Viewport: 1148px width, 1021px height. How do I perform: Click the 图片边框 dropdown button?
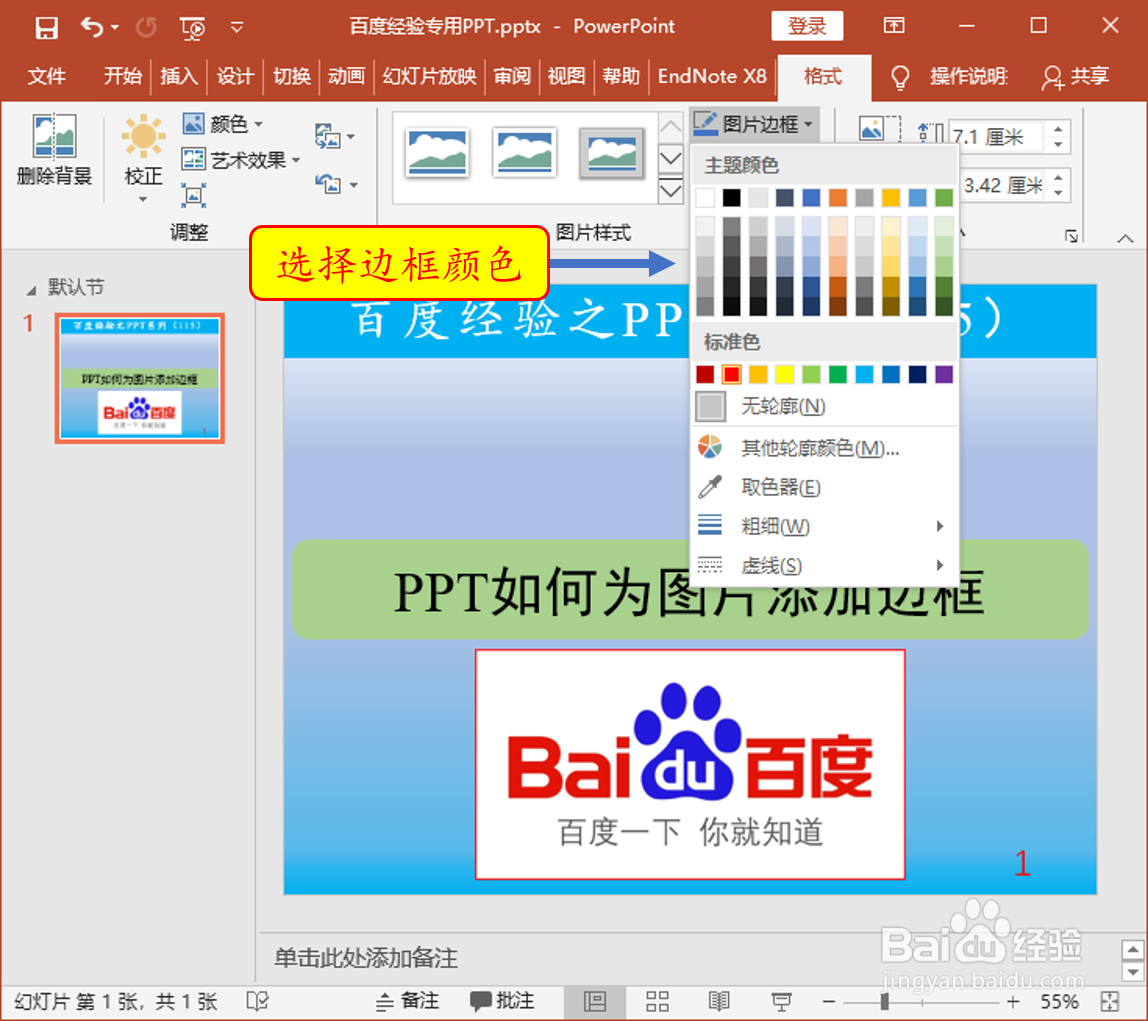coord(753,124)
